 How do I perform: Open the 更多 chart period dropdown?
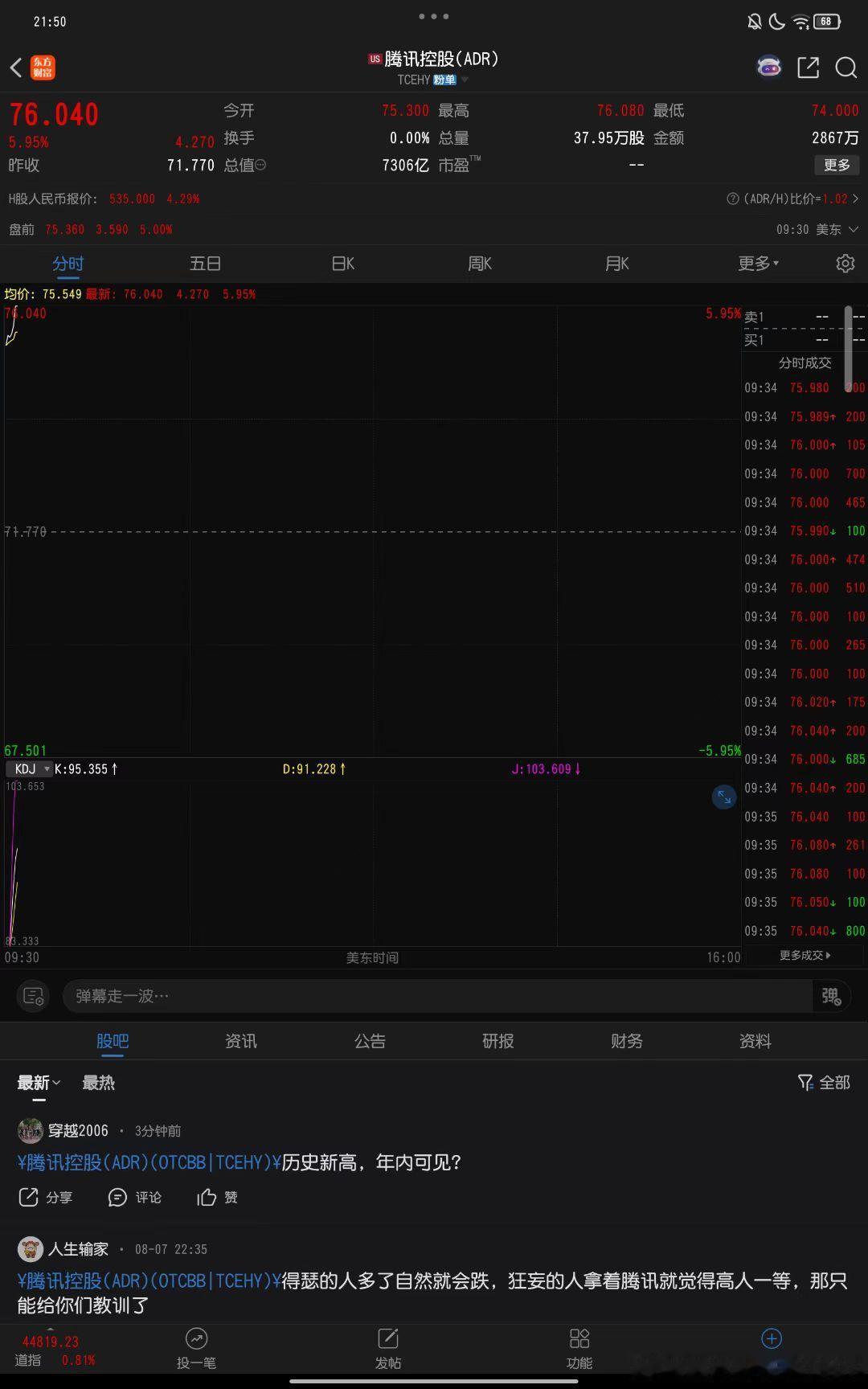tap(759, 263)
